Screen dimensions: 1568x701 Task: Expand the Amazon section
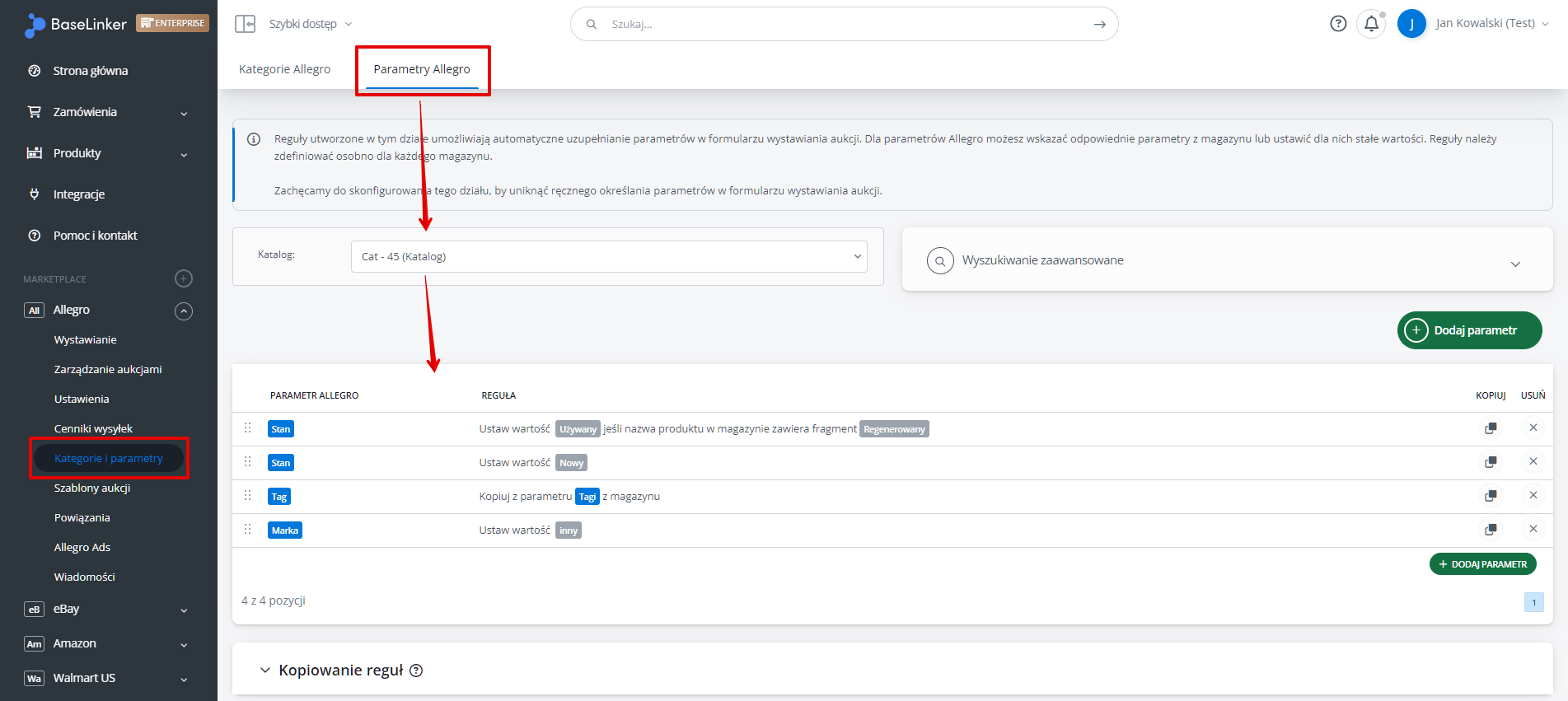pos(184,645)
